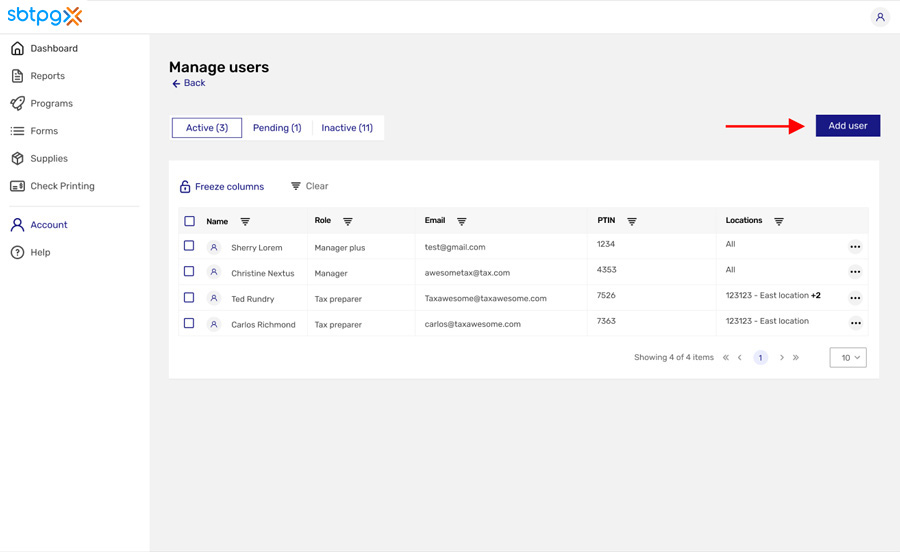Open more options for Ted Rundry
900x552 pixels.
click(x=855, y=298)
